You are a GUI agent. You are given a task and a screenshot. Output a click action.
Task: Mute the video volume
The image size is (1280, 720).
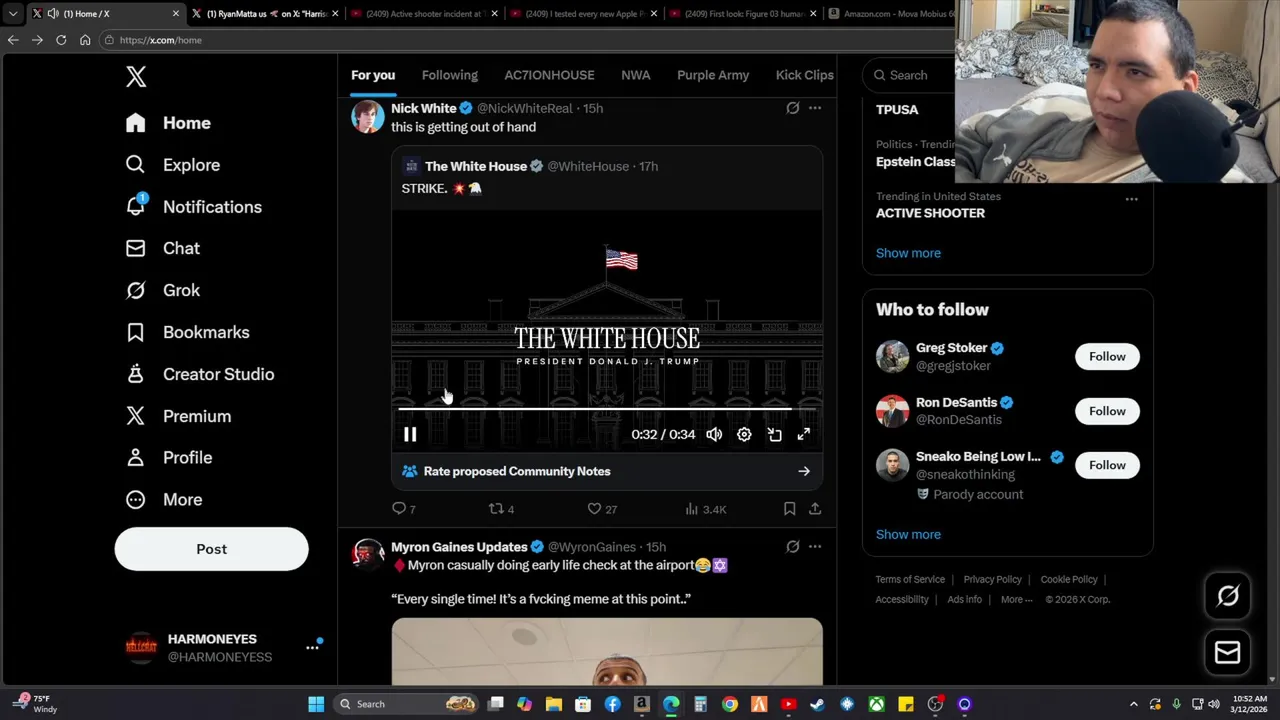(714, 434)
